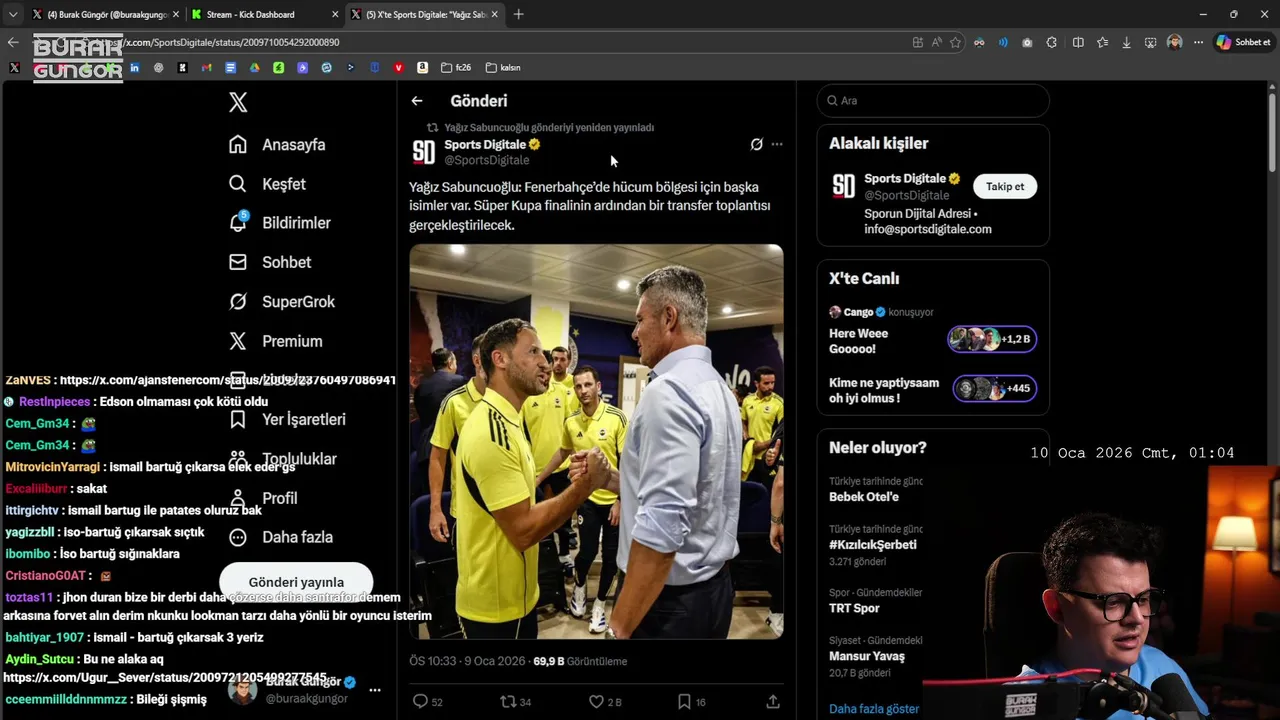Open Sports Digitale in Alakalı kişiler

coord(905,179)
